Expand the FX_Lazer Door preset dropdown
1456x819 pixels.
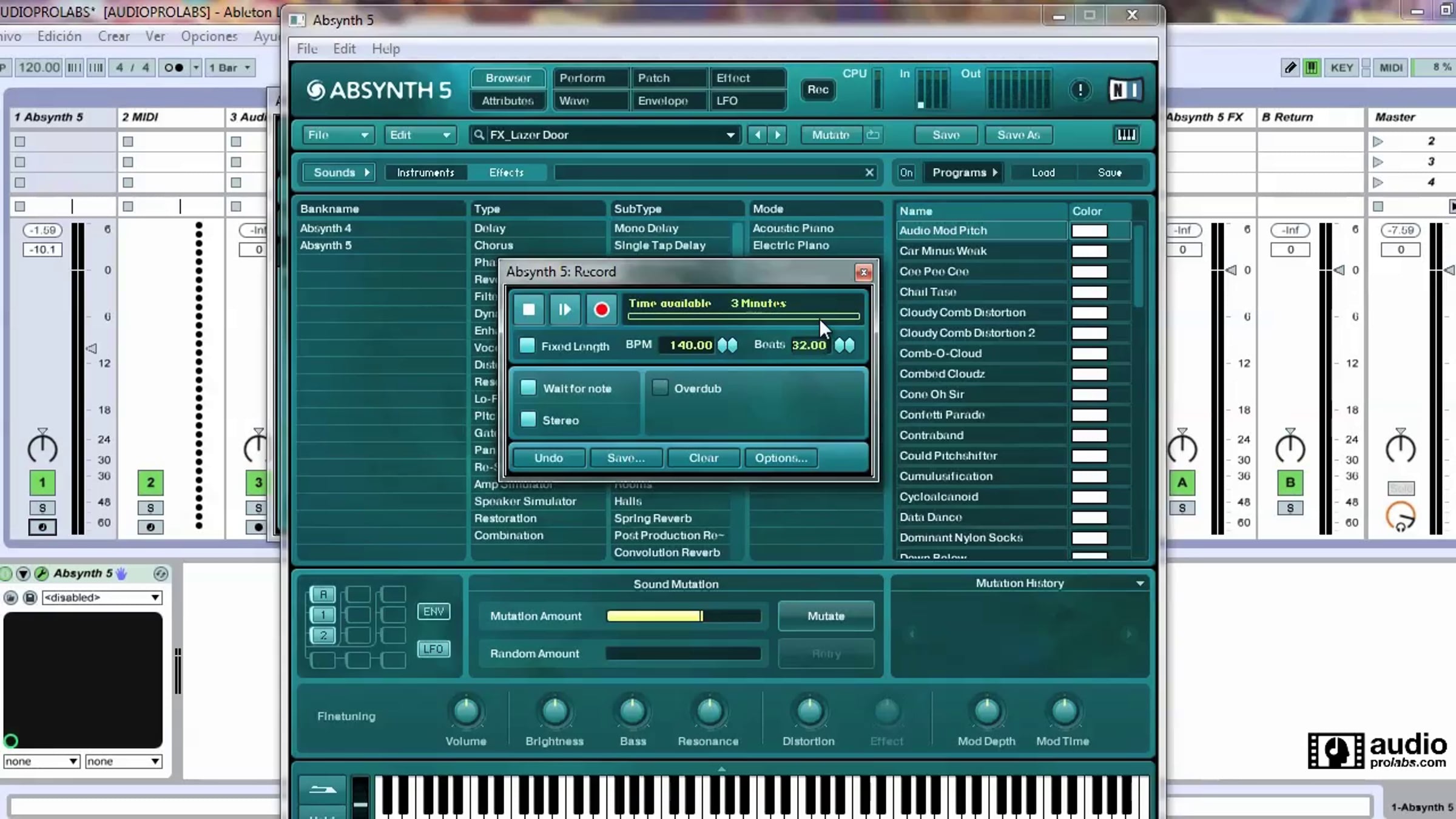[730, 135]
